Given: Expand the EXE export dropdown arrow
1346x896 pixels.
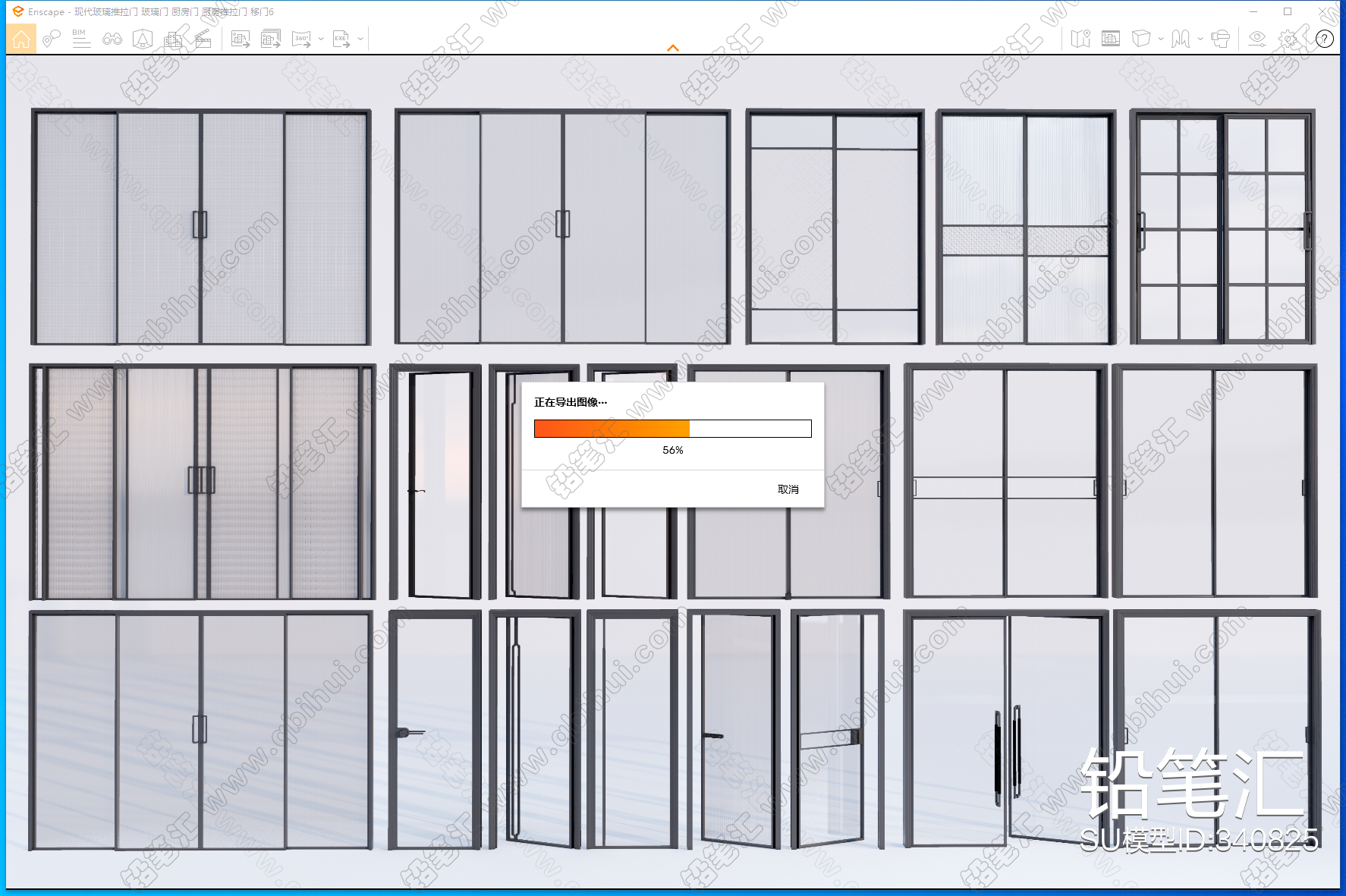Looking at the screenshot, I should coord(360,39).
